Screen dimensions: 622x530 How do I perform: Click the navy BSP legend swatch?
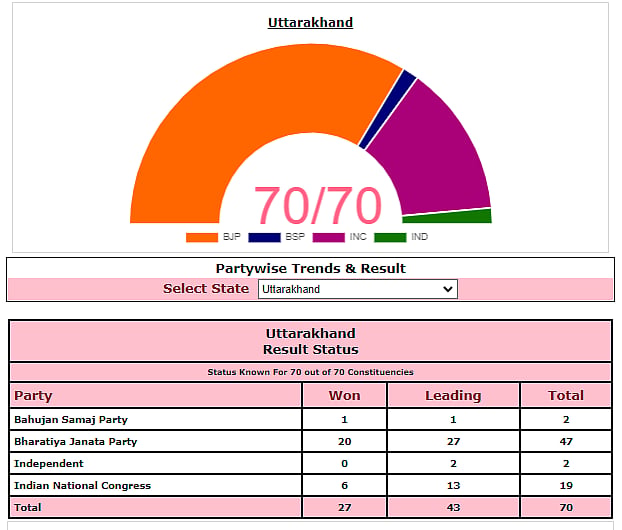pos(264,237)
